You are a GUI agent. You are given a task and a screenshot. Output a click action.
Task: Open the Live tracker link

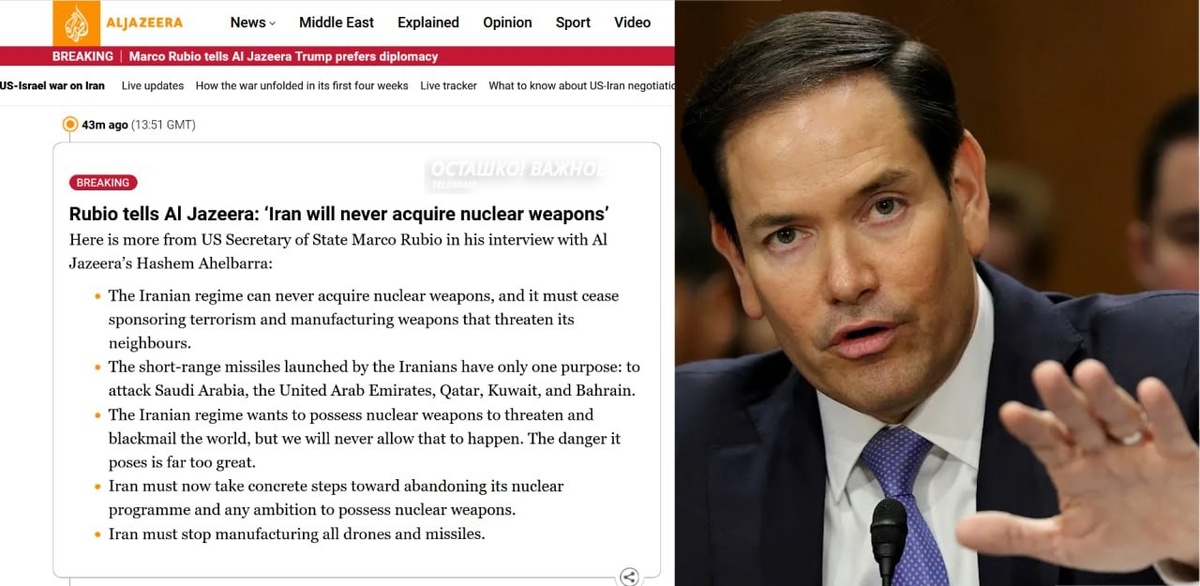click(449, 86)
